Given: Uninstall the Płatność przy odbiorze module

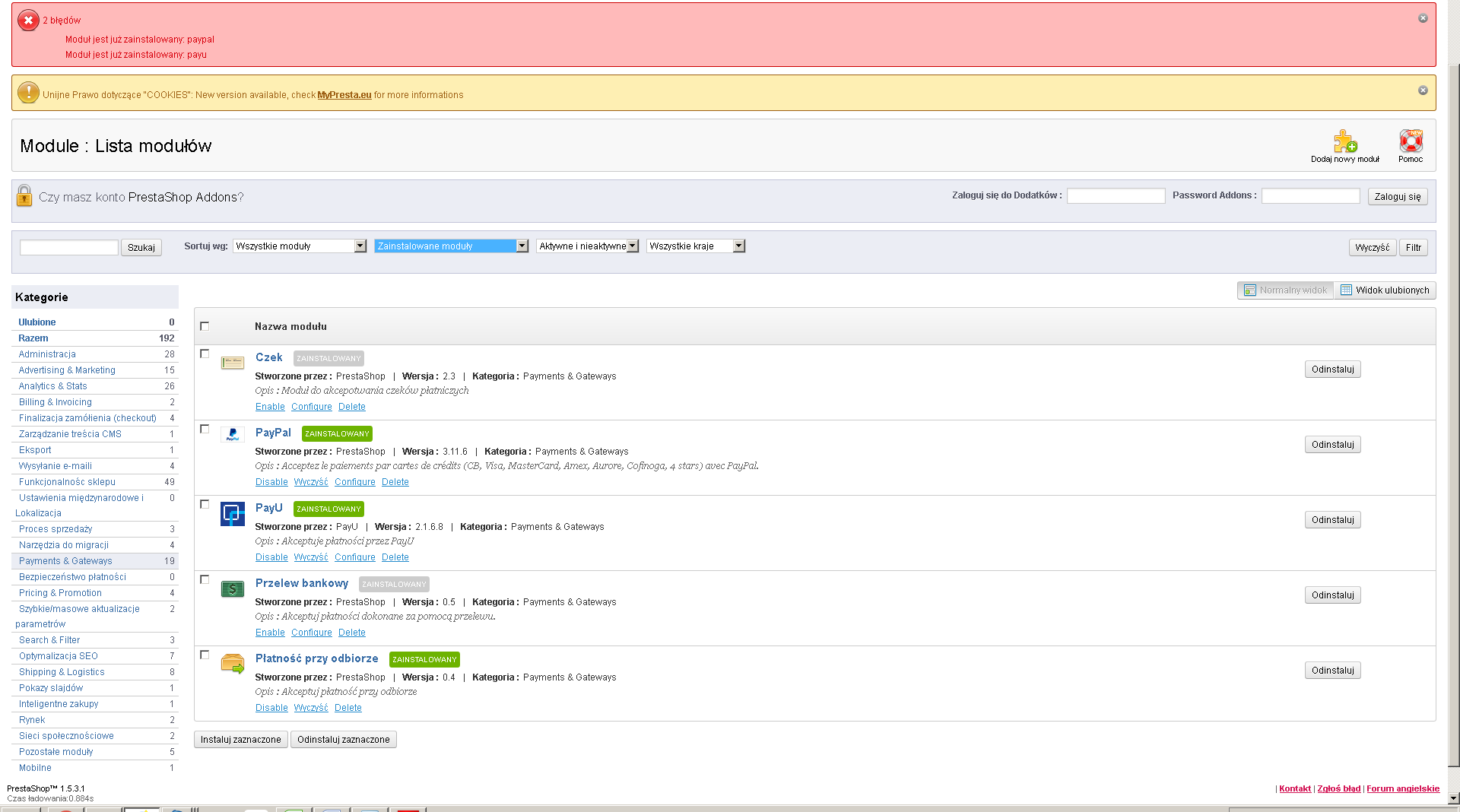Looking at the screenshot, I should (x=1333, y=671).
